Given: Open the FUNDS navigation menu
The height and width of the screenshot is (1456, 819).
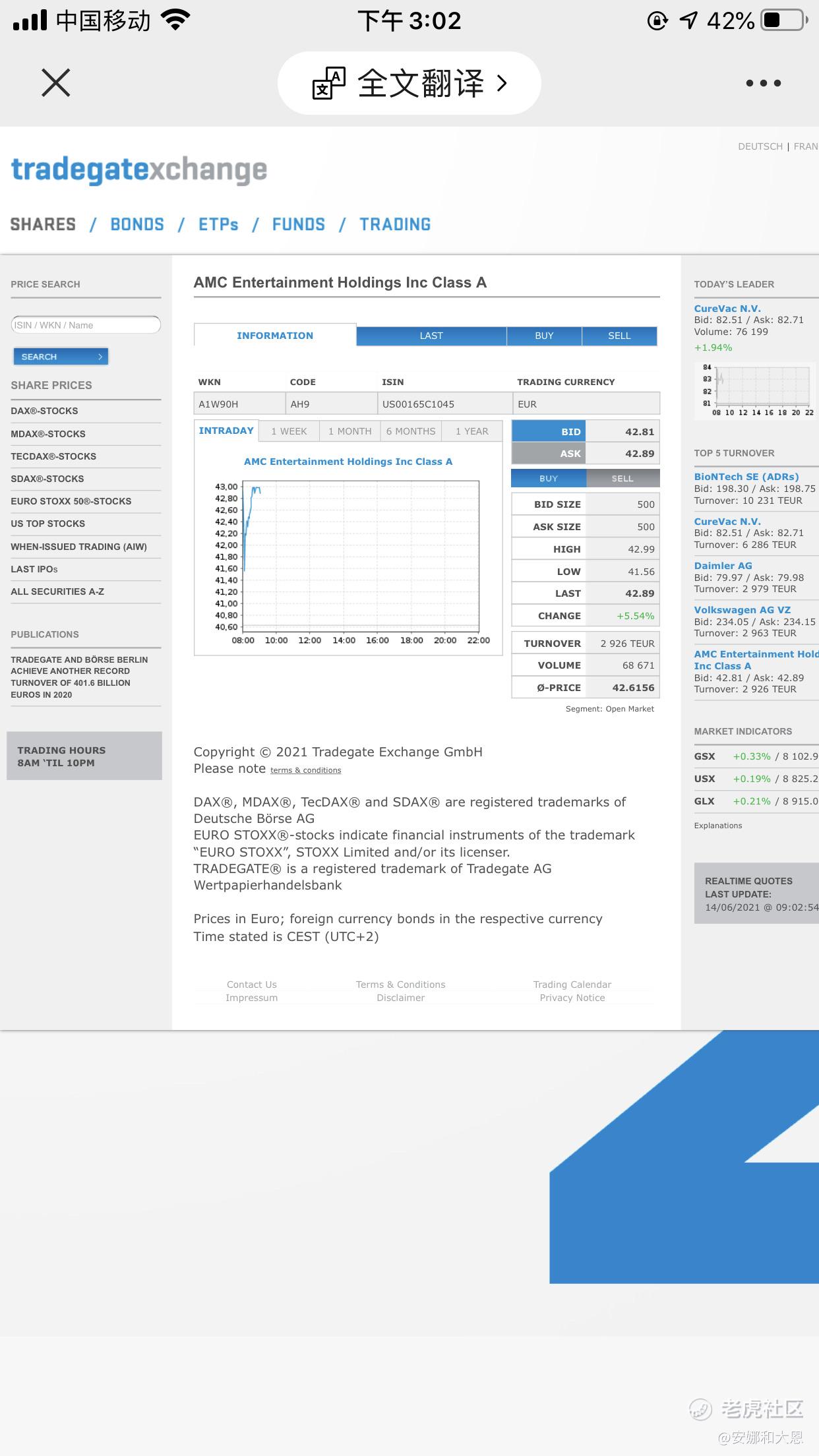Looking at the screenshot, I should [299, 224].
